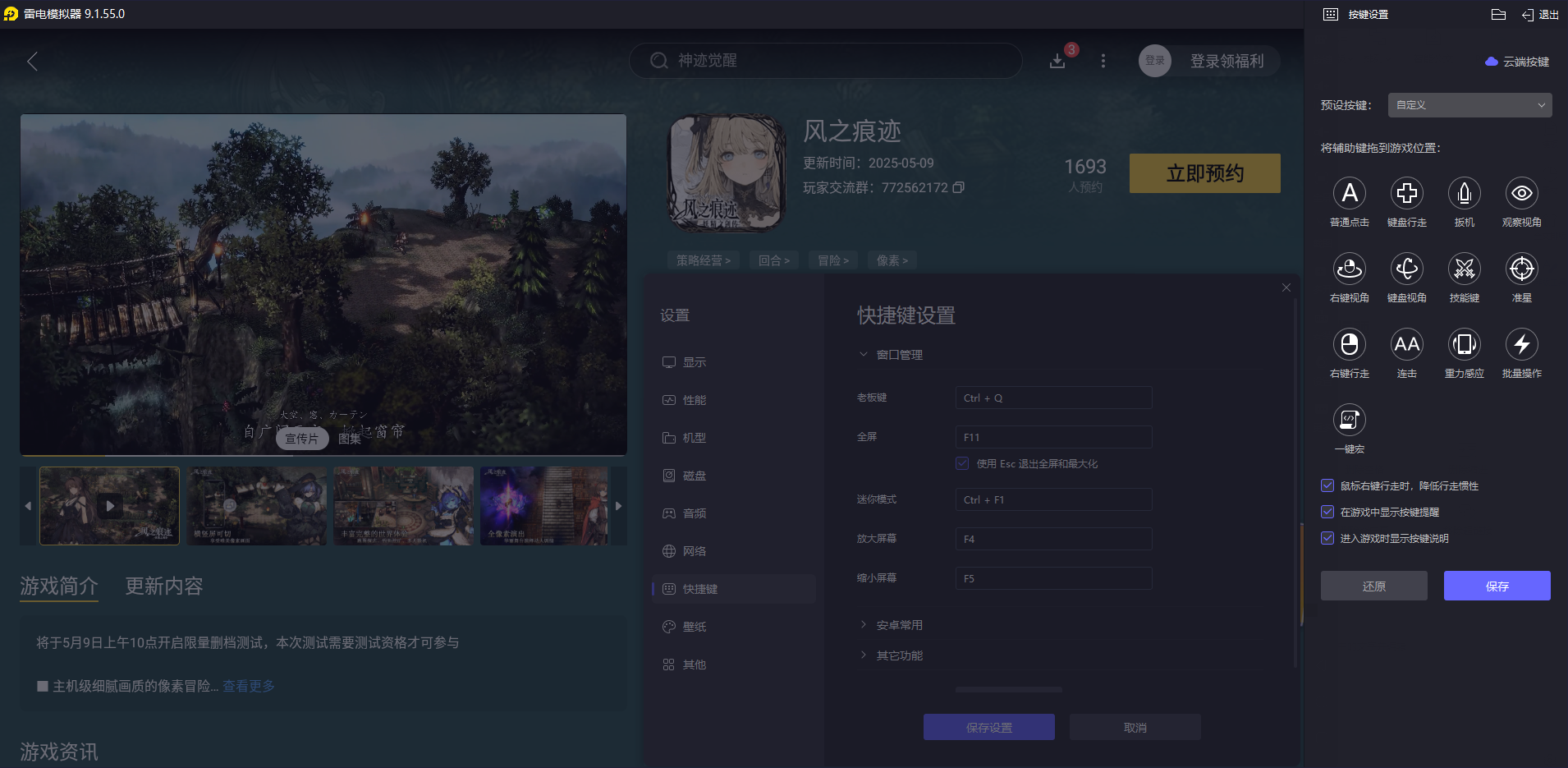Screen dimensions: 1568x768
Task: Select the 普通点击 key mapping tool
Action: 1350,194
